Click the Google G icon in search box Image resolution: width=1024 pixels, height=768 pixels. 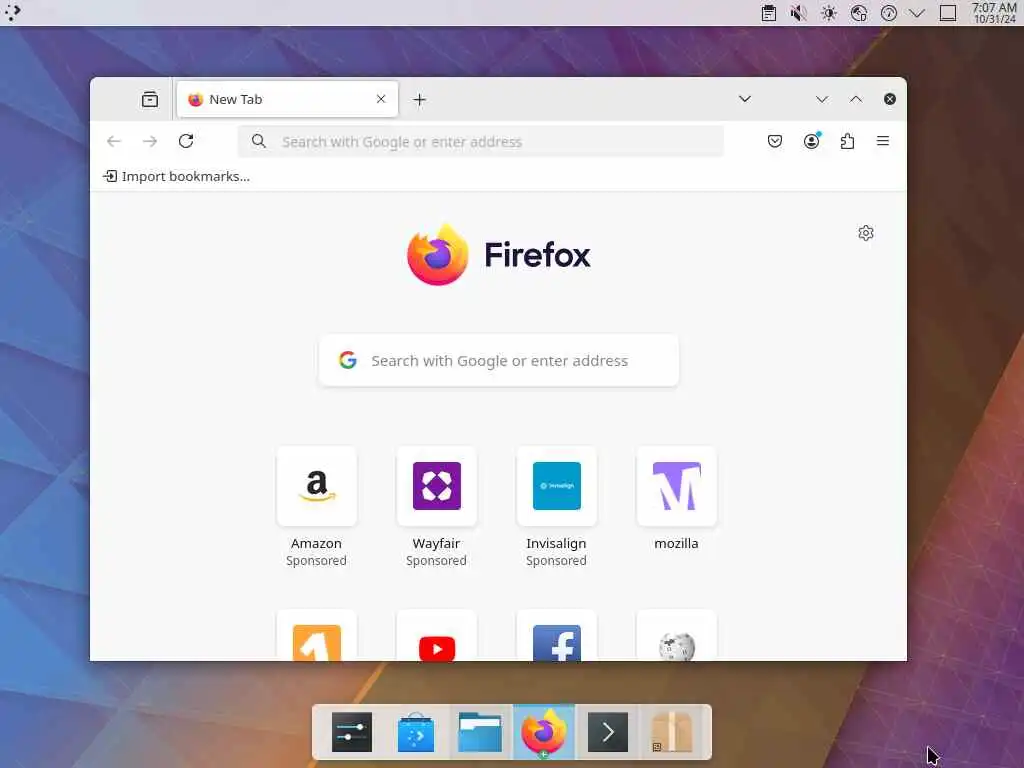pyautogui.click(x=348, y=360)
